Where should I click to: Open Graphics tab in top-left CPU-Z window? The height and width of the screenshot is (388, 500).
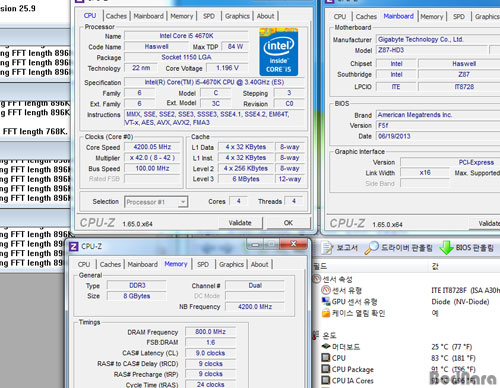(x=237, y=16)
